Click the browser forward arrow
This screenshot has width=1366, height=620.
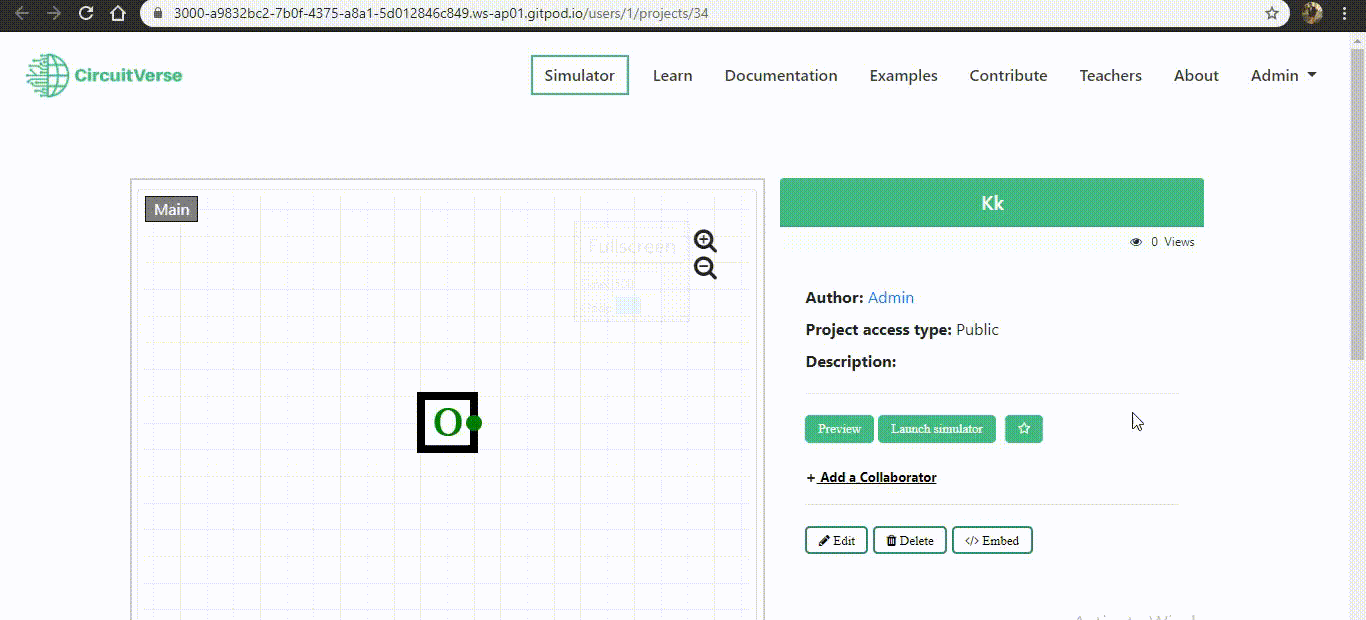(55, 14)
